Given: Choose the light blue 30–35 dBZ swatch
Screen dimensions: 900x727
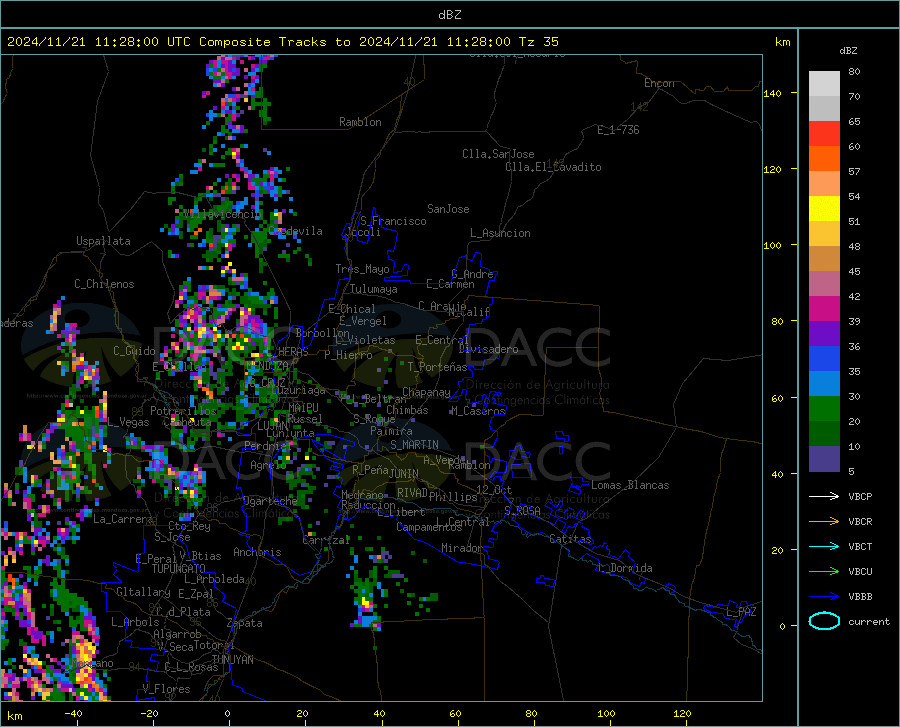Looking at the screenshot, I should pyautogui.click(x=824, y=384).
